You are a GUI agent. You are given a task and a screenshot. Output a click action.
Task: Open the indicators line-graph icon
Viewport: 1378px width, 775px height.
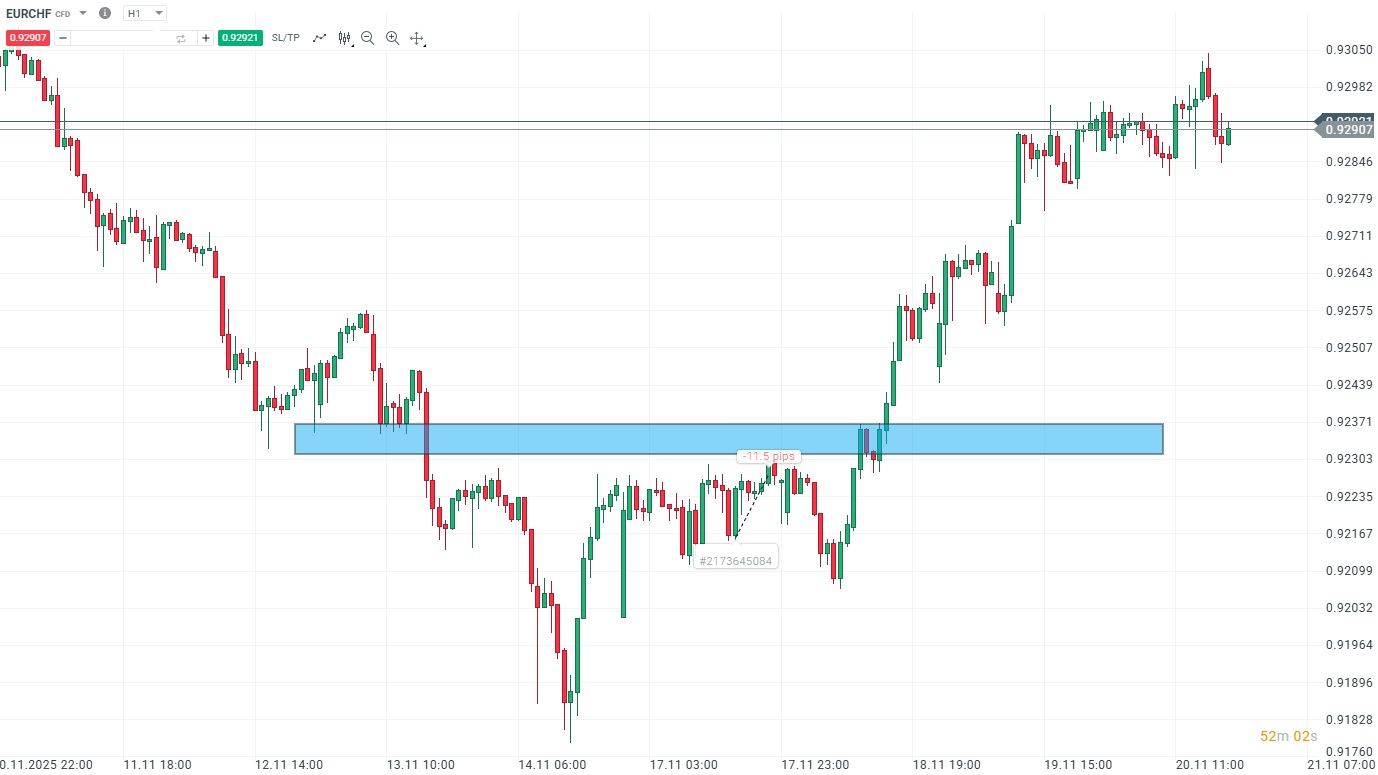(x=320, y=38)
